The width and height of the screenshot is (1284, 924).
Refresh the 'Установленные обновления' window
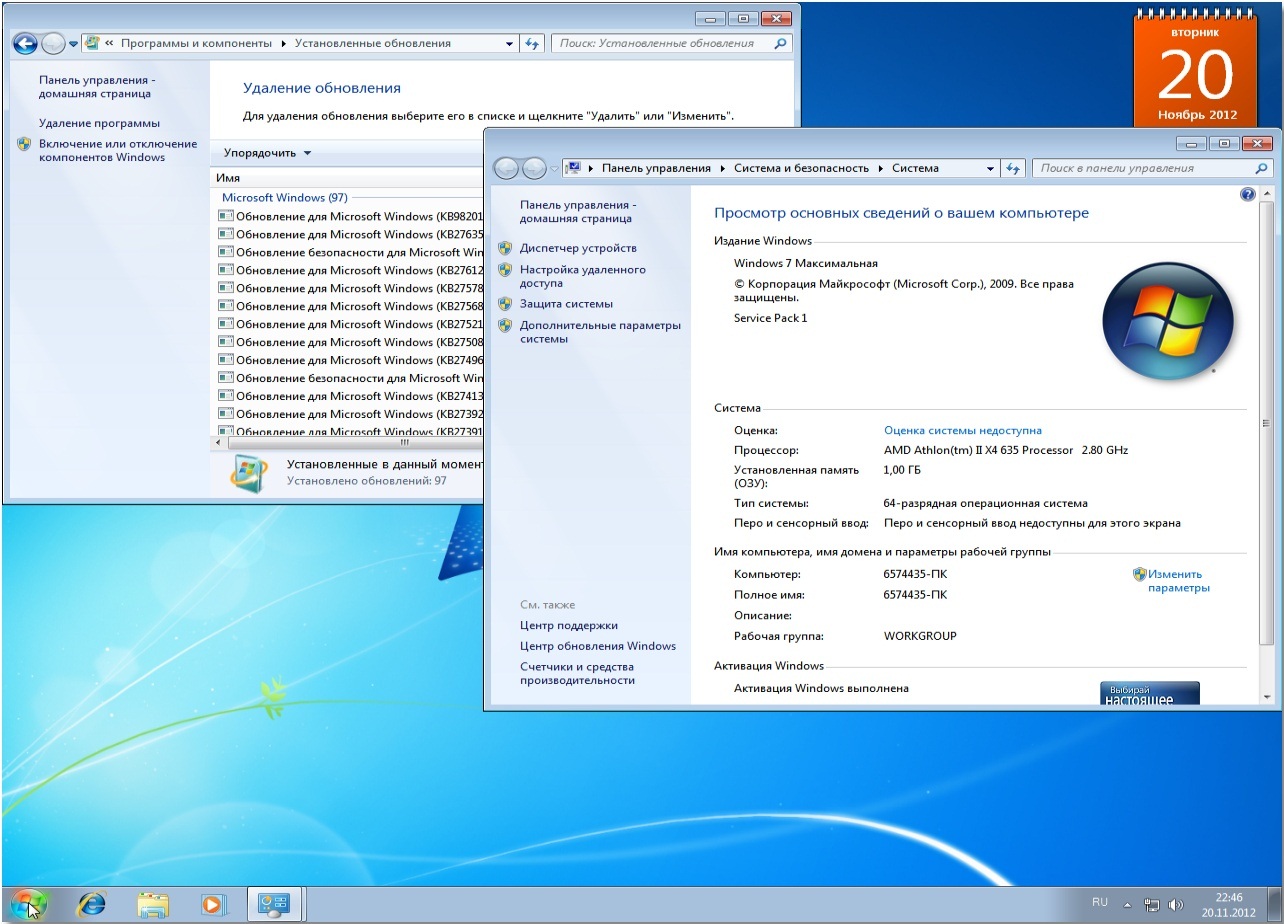click(x=532, y=43)
